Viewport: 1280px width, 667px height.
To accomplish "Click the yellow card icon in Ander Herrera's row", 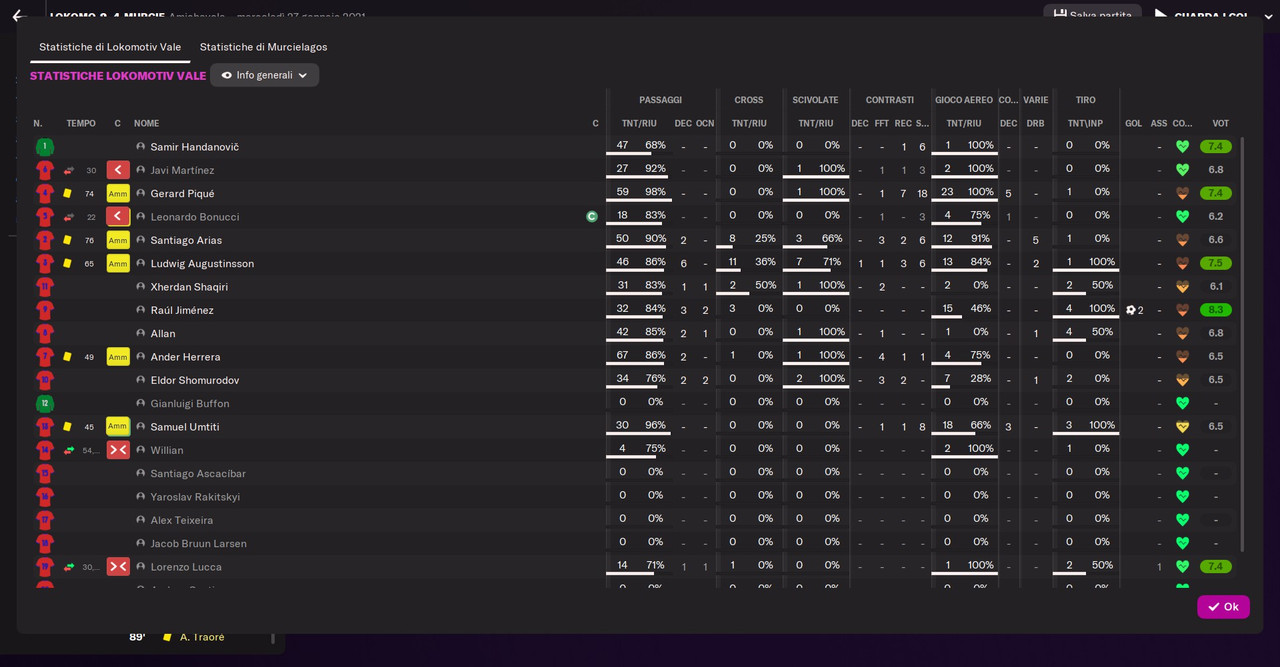I will click(68, 357).
